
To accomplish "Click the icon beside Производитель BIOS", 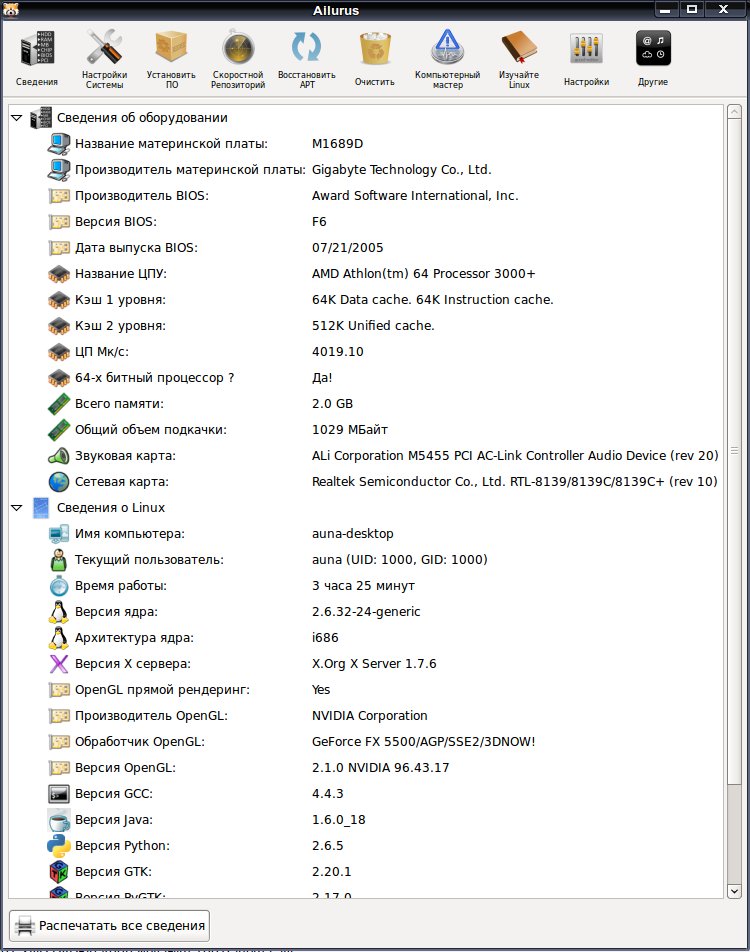I will click(59, 196).
